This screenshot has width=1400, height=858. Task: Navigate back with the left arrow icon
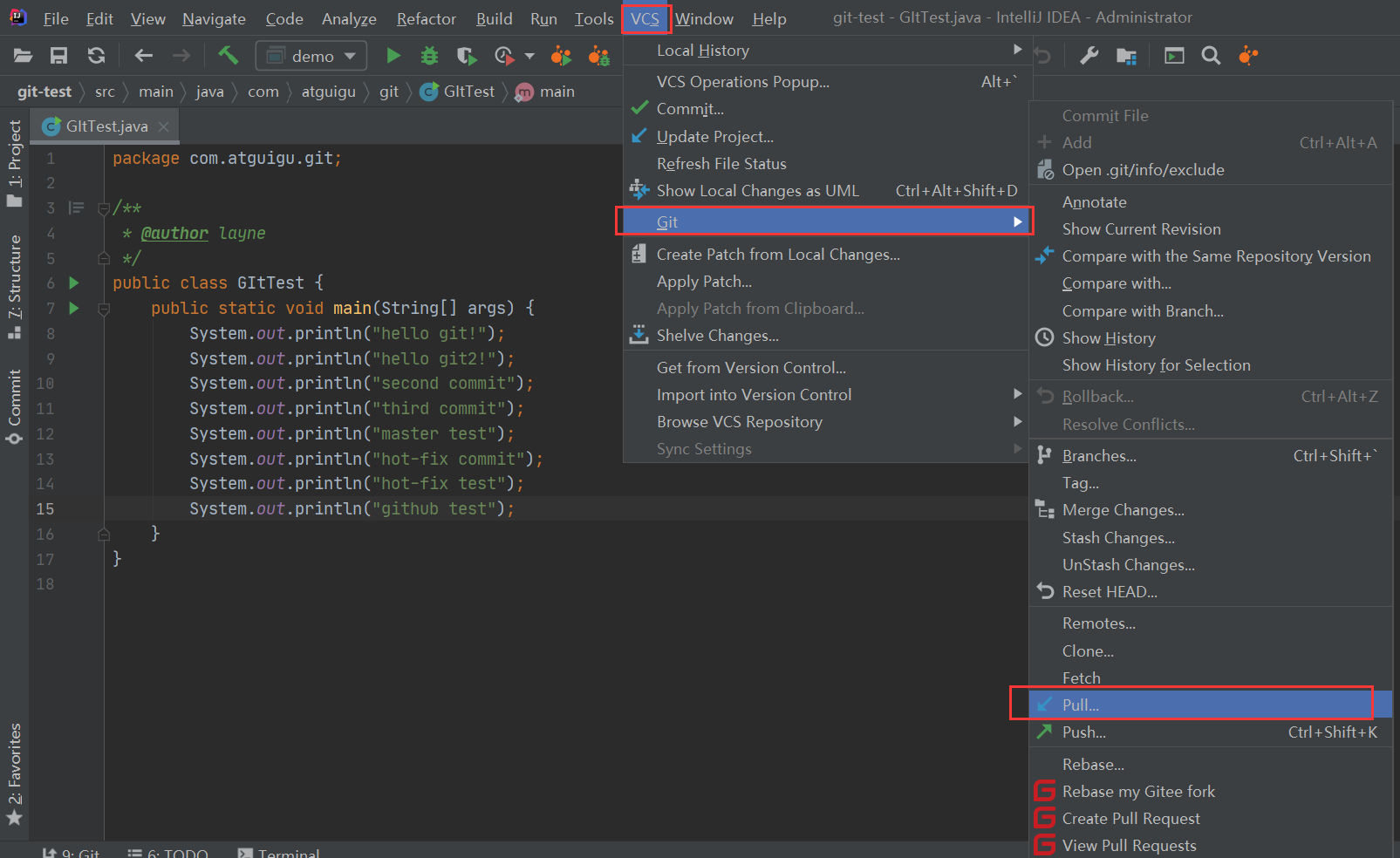point(144,56)
